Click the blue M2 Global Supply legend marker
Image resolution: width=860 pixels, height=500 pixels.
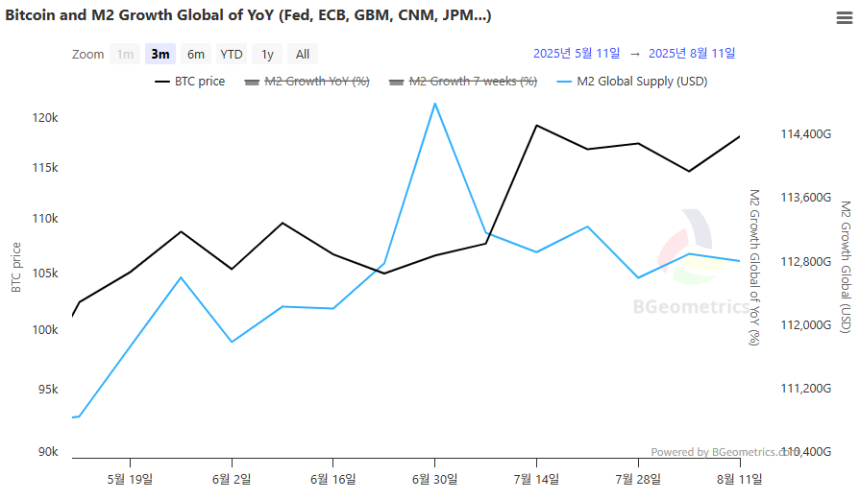tap(564, 82)
